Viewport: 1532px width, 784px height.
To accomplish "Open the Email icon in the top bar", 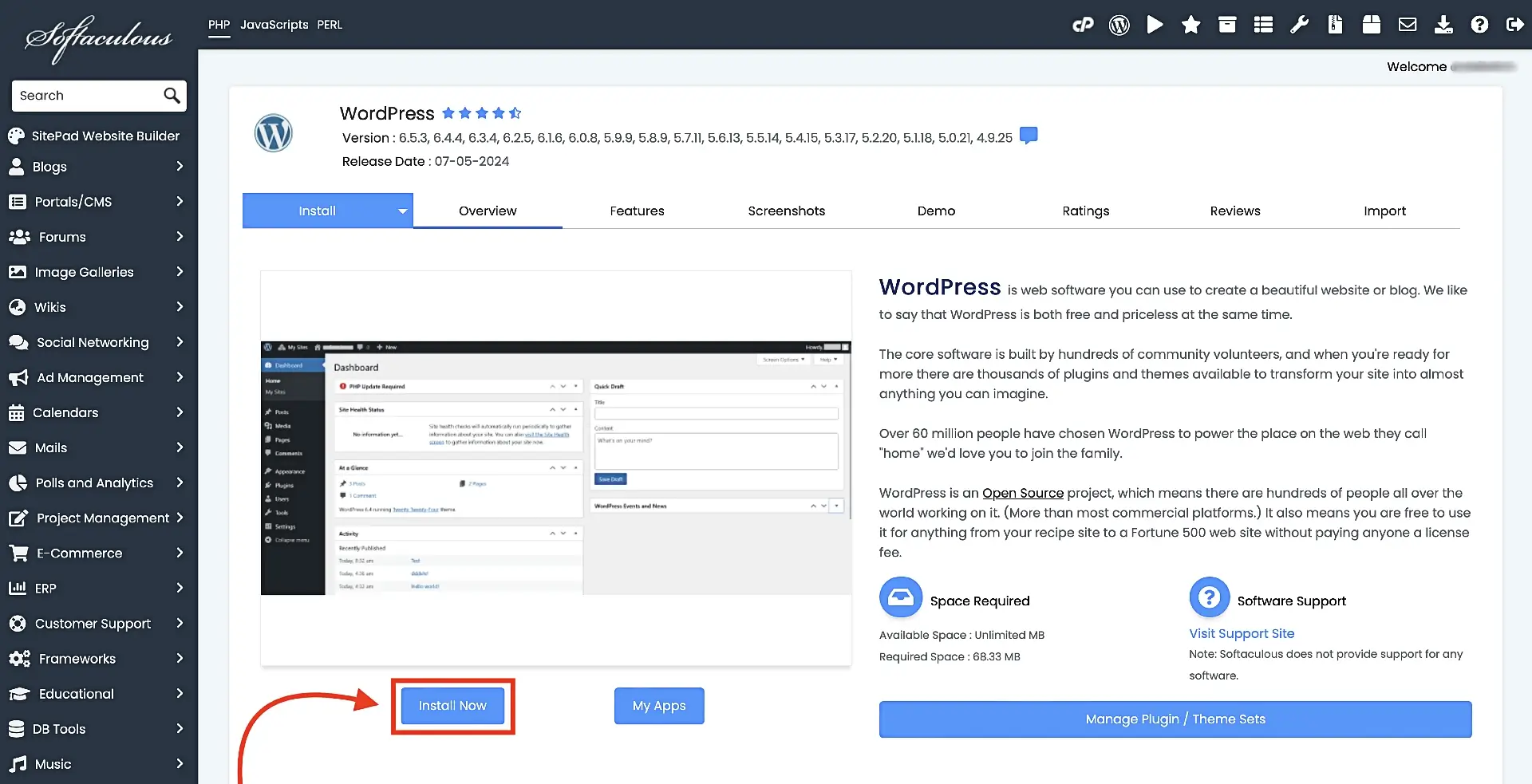I will coord(1407,25).
